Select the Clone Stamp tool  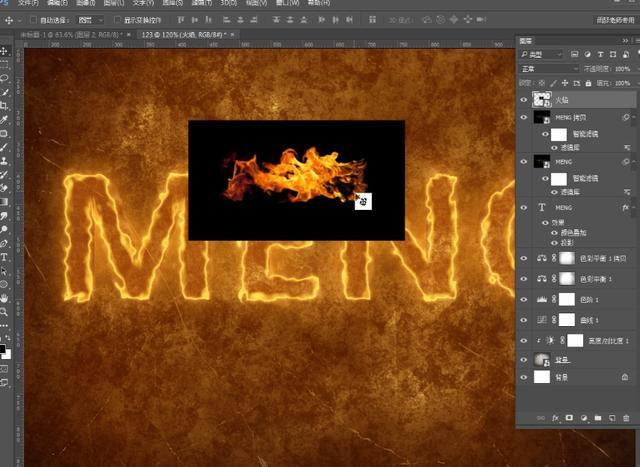[4, 161]
